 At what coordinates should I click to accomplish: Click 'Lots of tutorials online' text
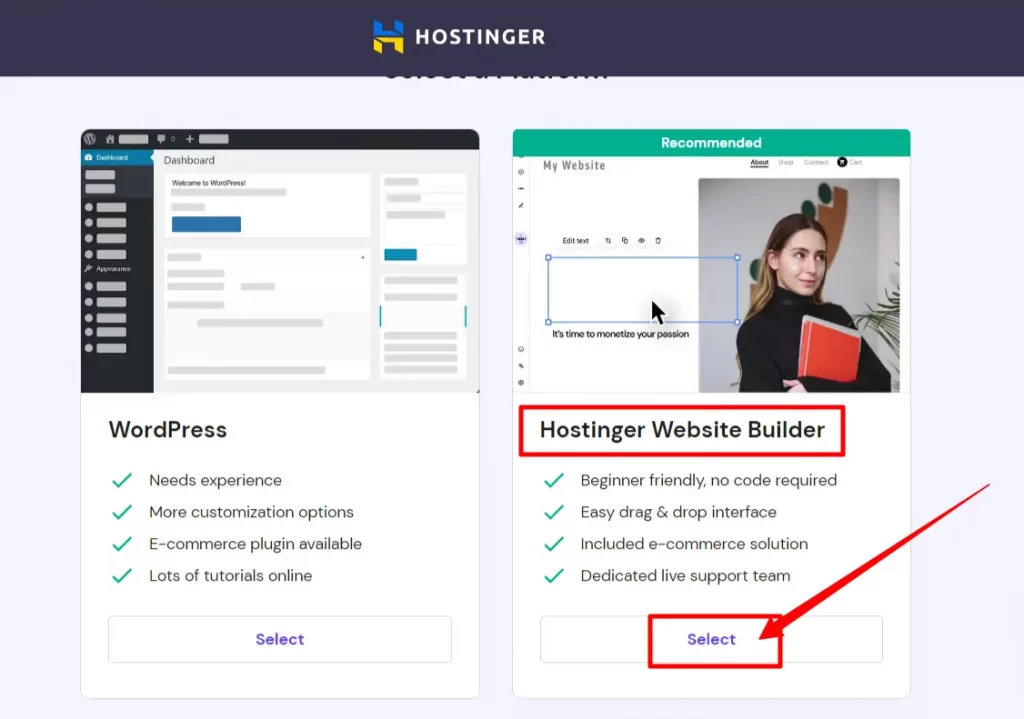click(x=231, y=576)
